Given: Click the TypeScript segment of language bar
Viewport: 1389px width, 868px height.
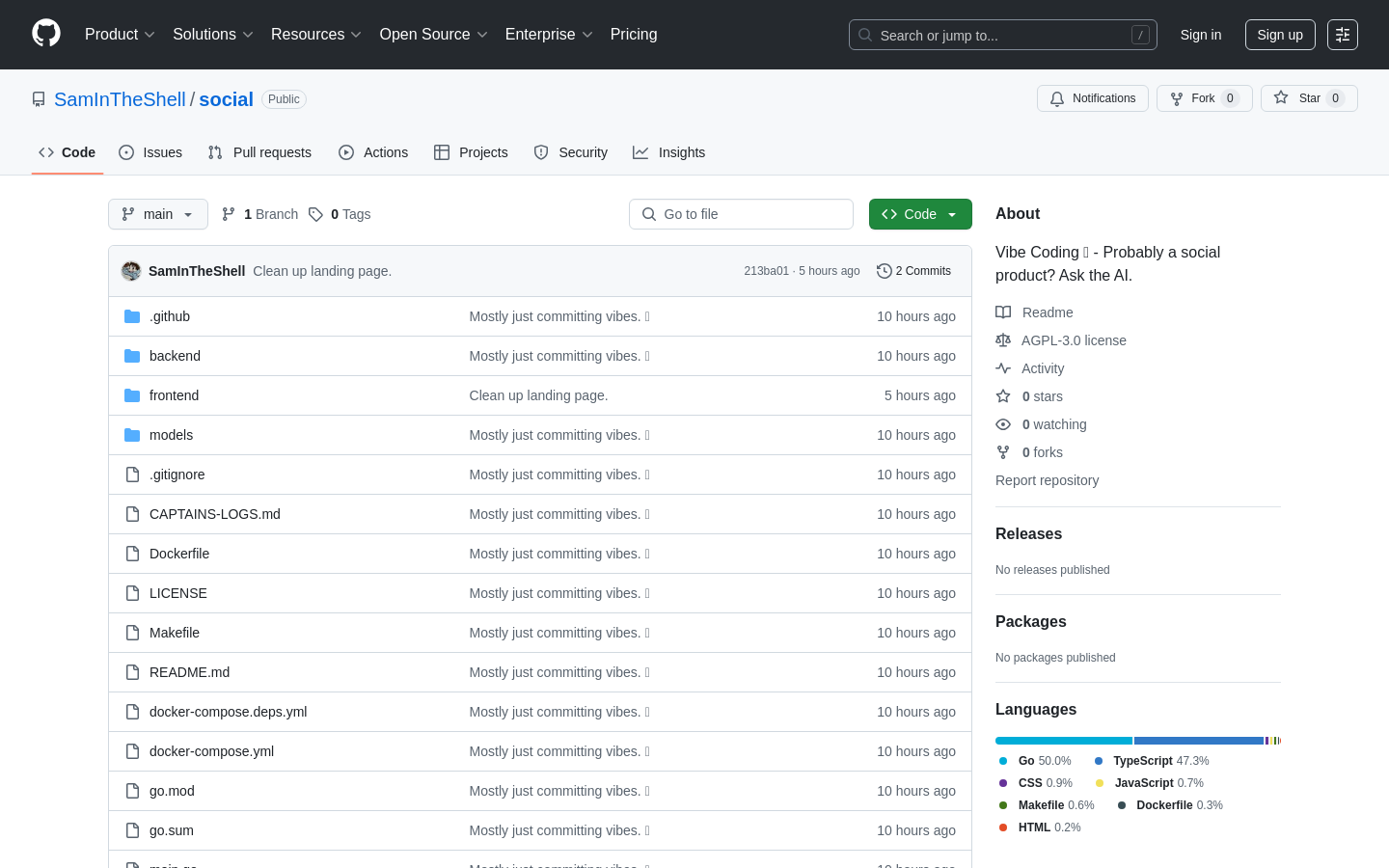Looking at the screenshot, I should coord(1199,741).
